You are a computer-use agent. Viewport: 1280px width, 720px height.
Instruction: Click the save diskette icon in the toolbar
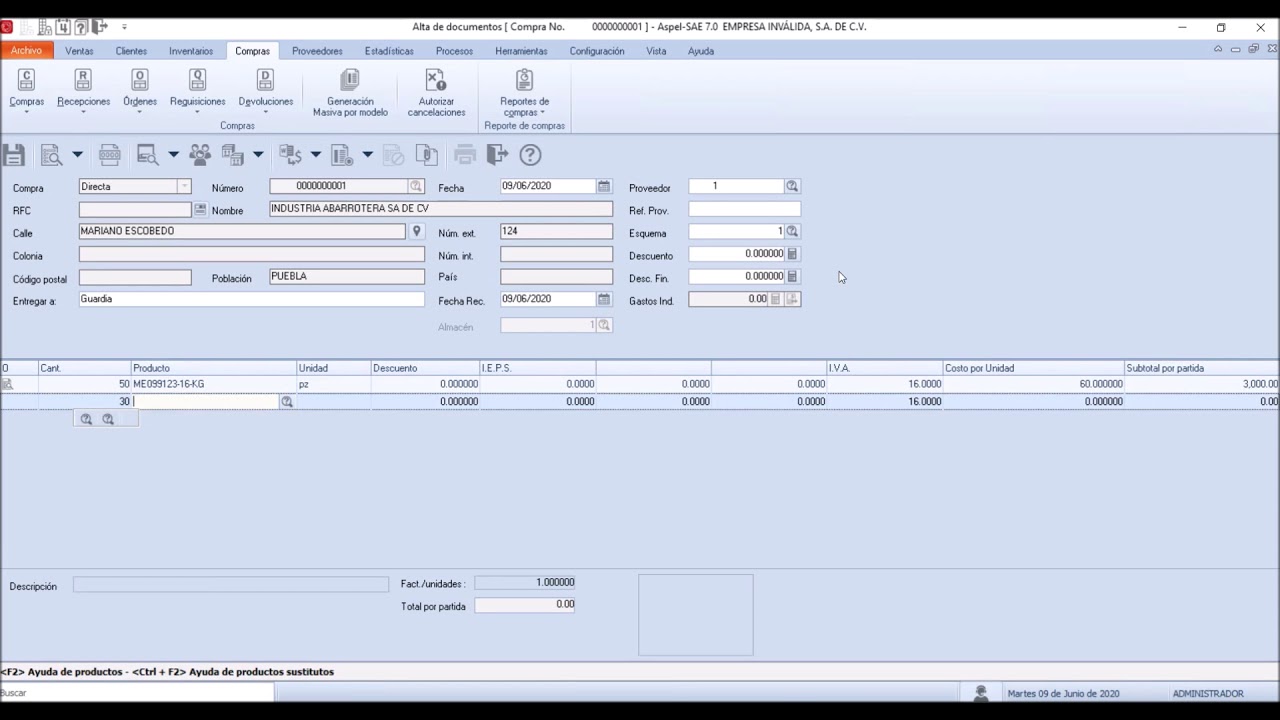click(x=13, y=155)
